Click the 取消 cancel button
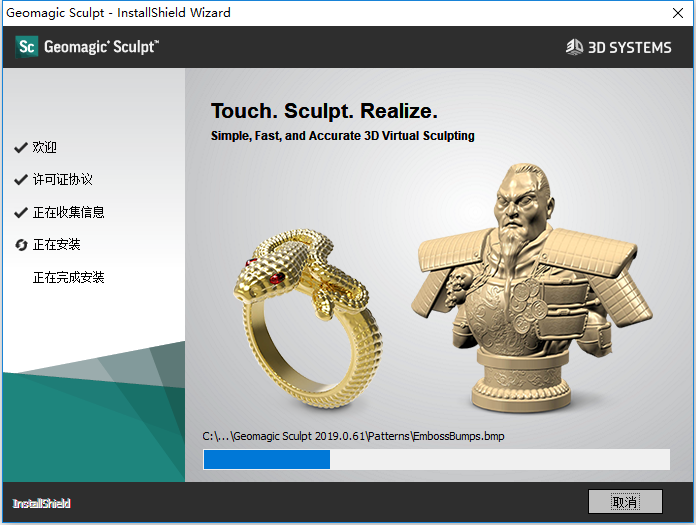 pos(625,502)
